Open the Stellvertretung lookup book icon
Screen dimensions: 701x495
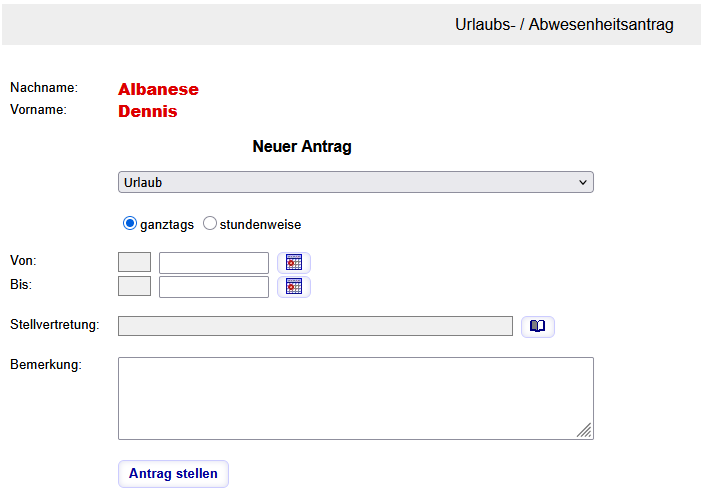point(538,326)
